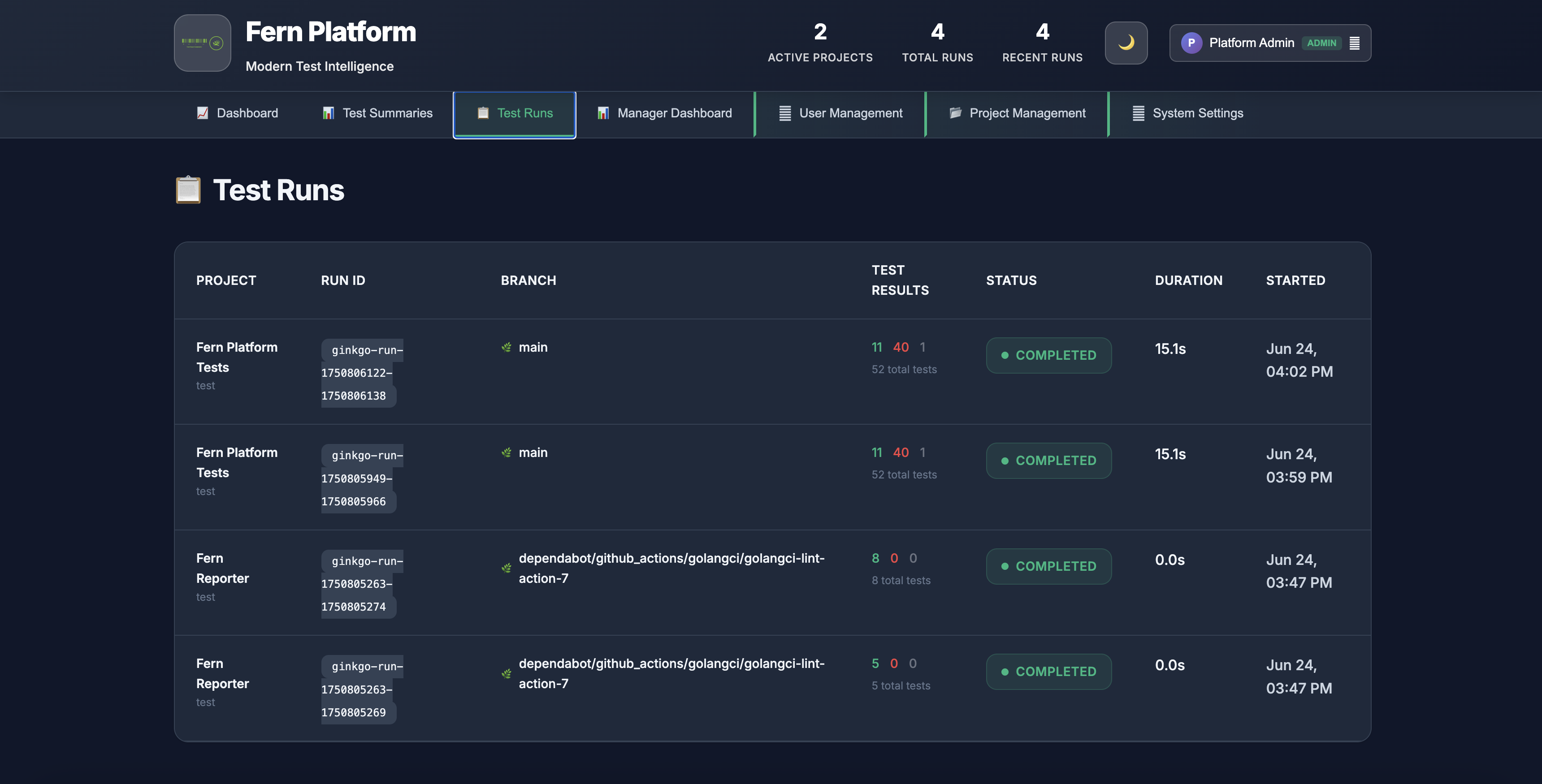This screenshot has width=1542, height=784.
Task: Click branch icon in the 8 total tests row
Action: (x=507, y=568)
